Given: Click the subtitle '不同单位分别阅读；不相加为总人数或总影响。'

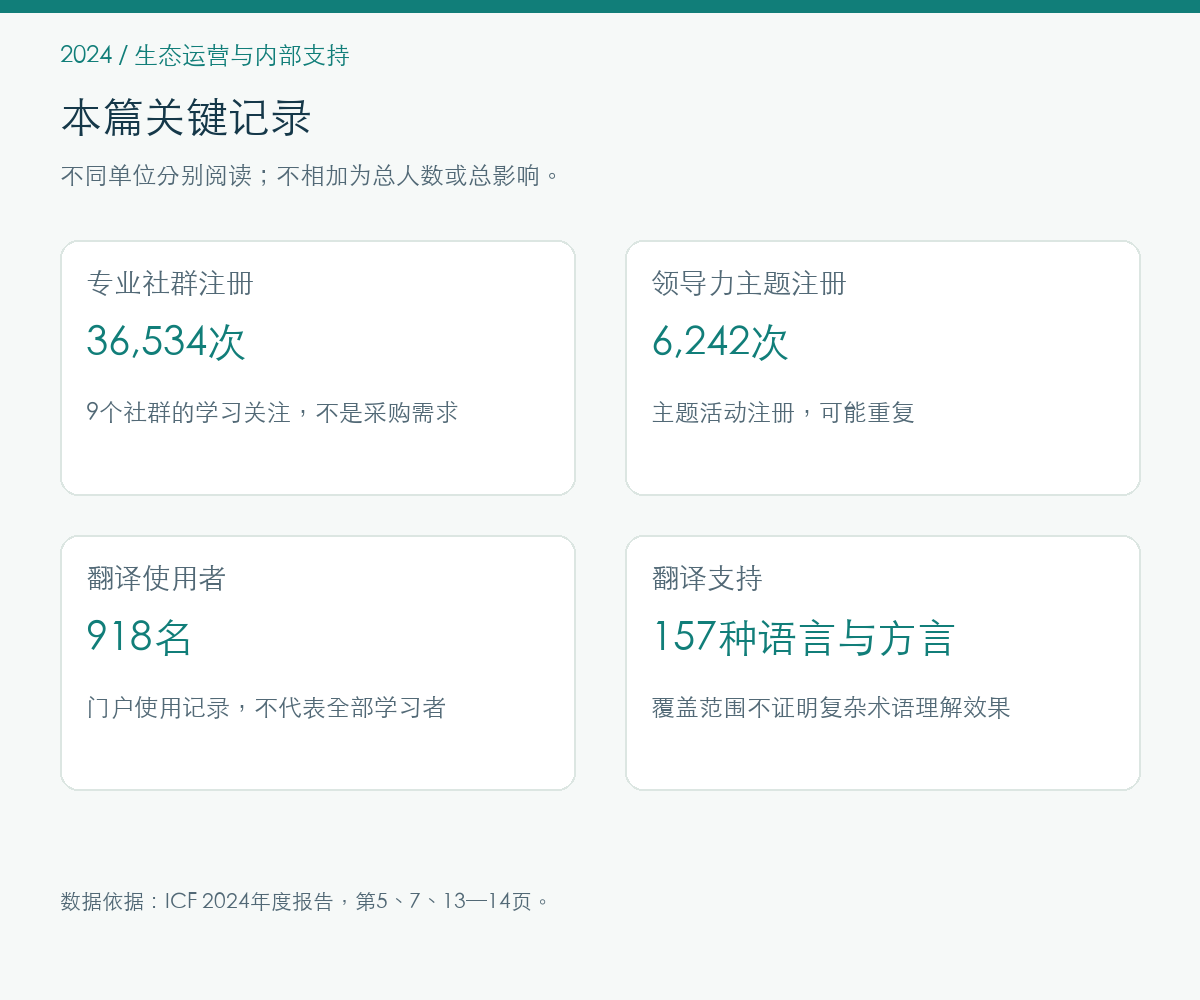Looking at the screenshot, I should [311, 176].
